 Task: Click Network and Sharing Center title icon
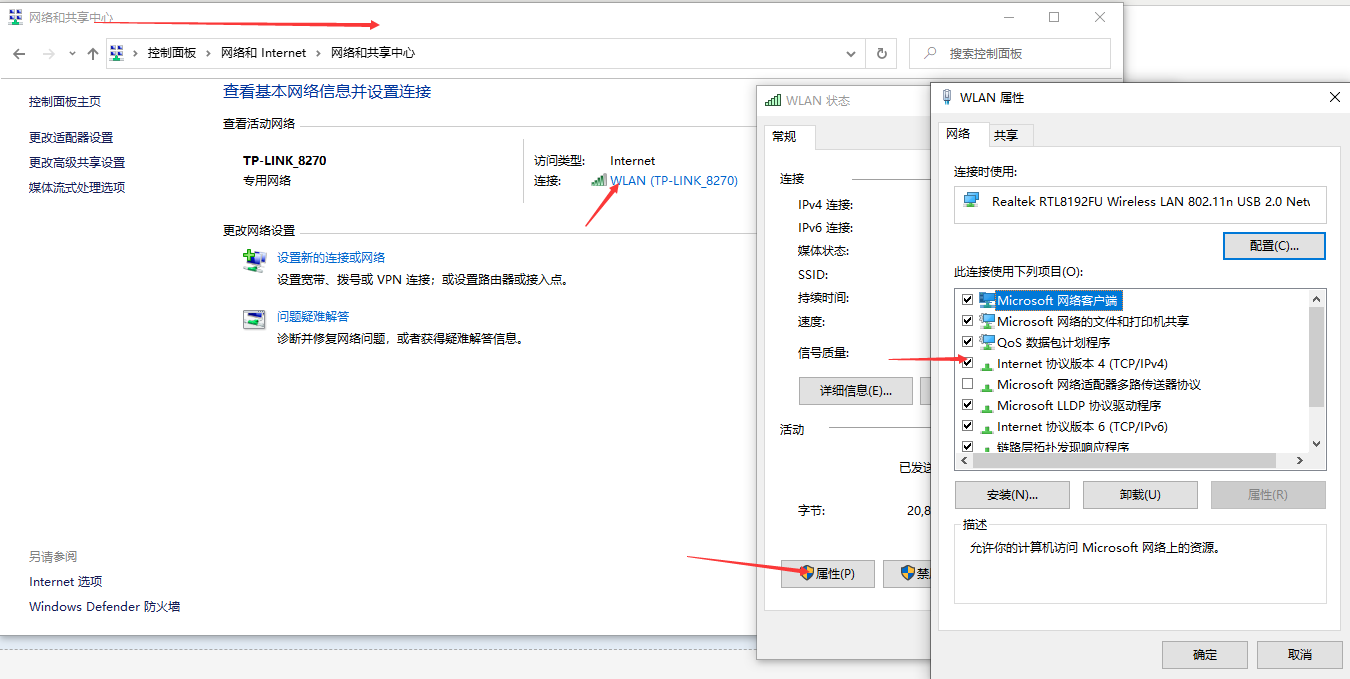(15, 17)
